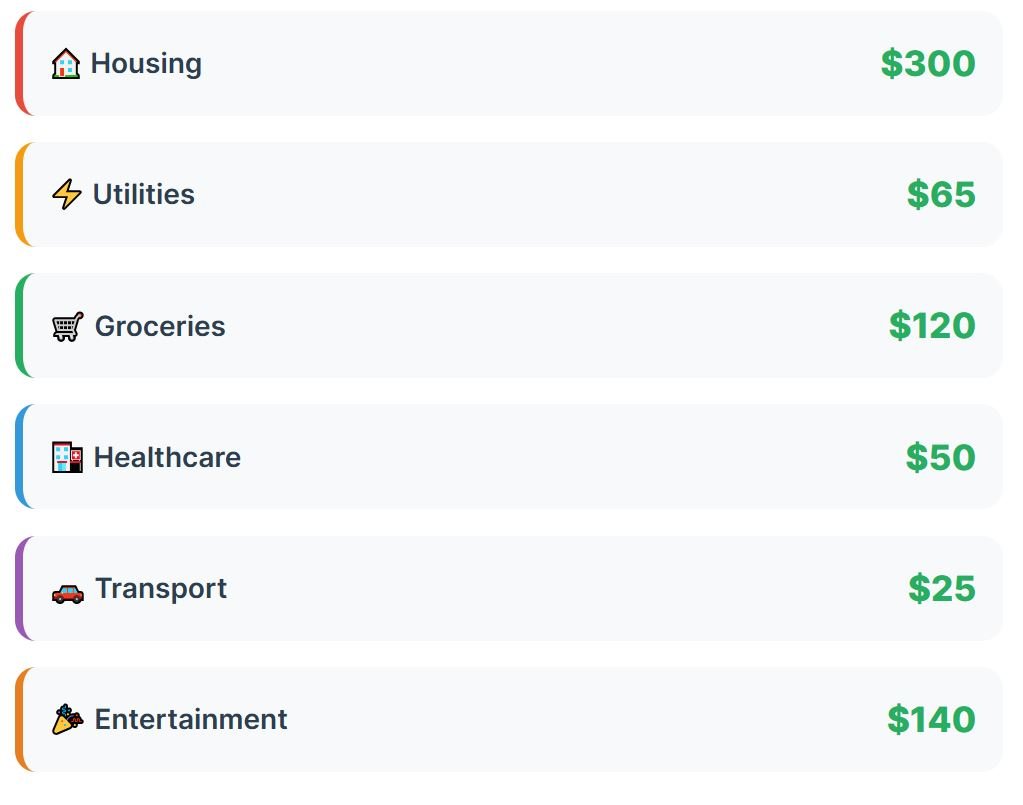Open the Groceries category label

[160, 326]
